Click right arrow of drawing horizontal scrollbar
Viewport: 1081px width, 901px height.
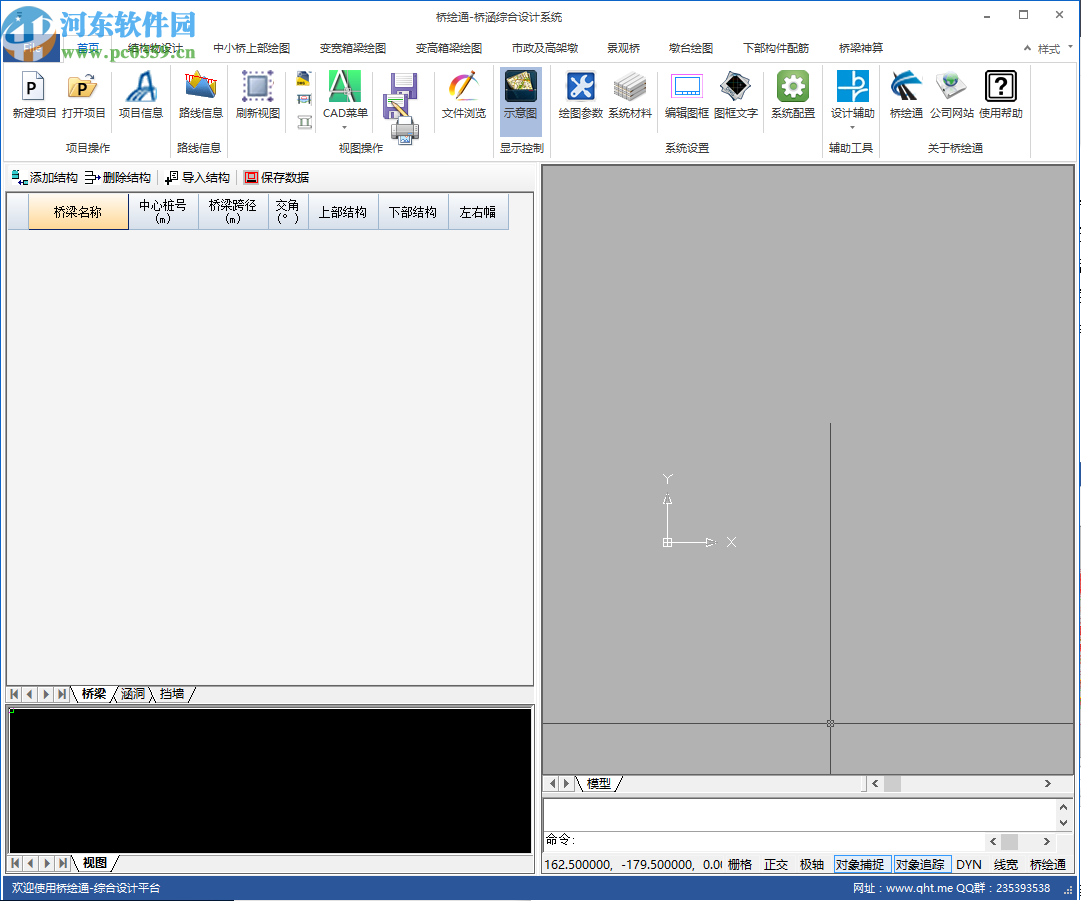(1048, 784)
